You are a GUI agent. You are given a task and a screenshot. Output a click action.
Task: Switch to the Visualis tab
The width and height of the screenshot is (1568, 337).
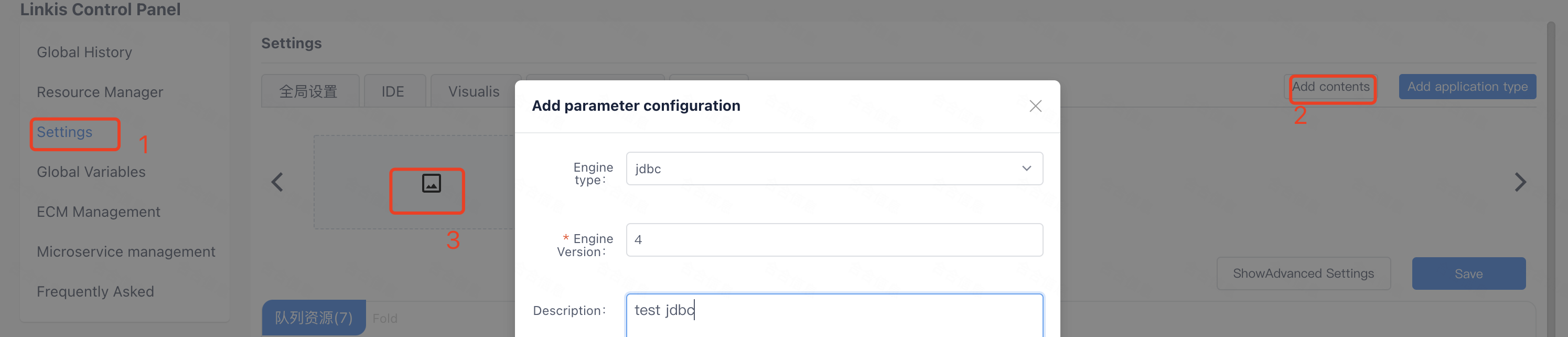tap(474, 91)
